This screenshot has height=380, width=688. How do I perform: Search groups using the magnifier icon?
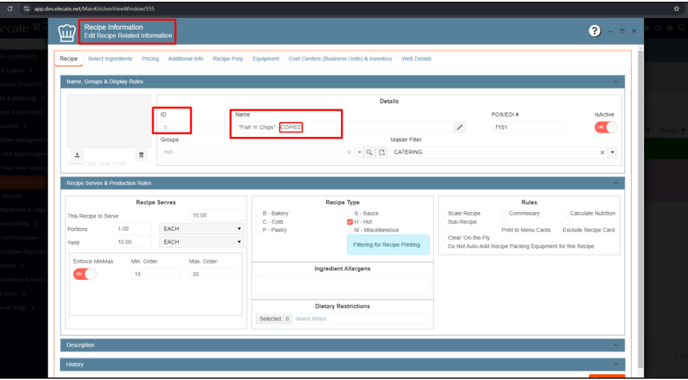click(x=369, y=152)
